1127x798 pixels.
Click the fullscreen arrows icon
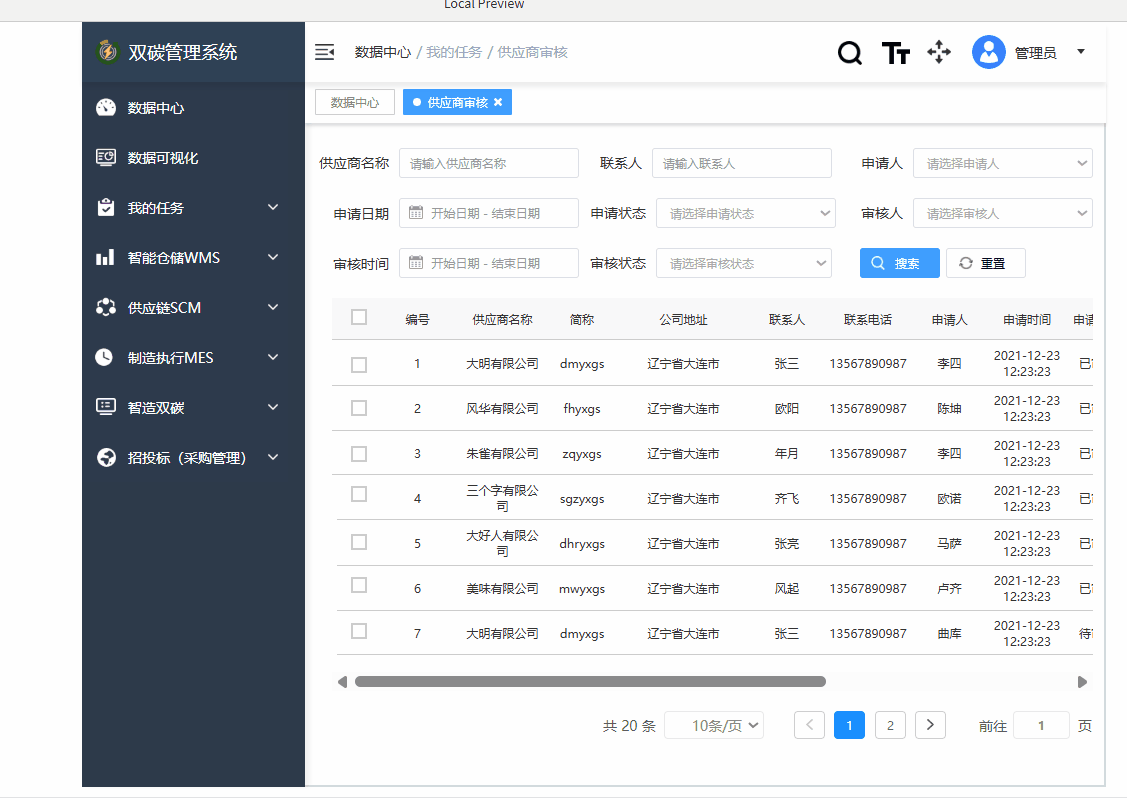tap(939, 52)
